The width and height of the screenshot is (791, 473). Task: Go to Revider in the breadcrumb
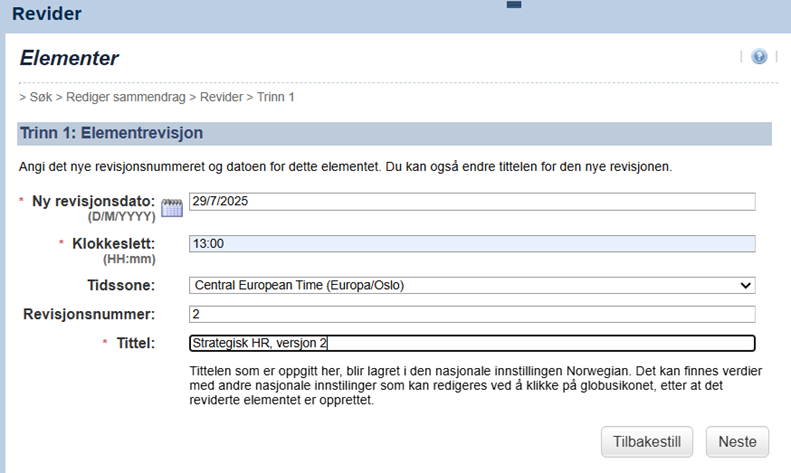tap(221, 97)
